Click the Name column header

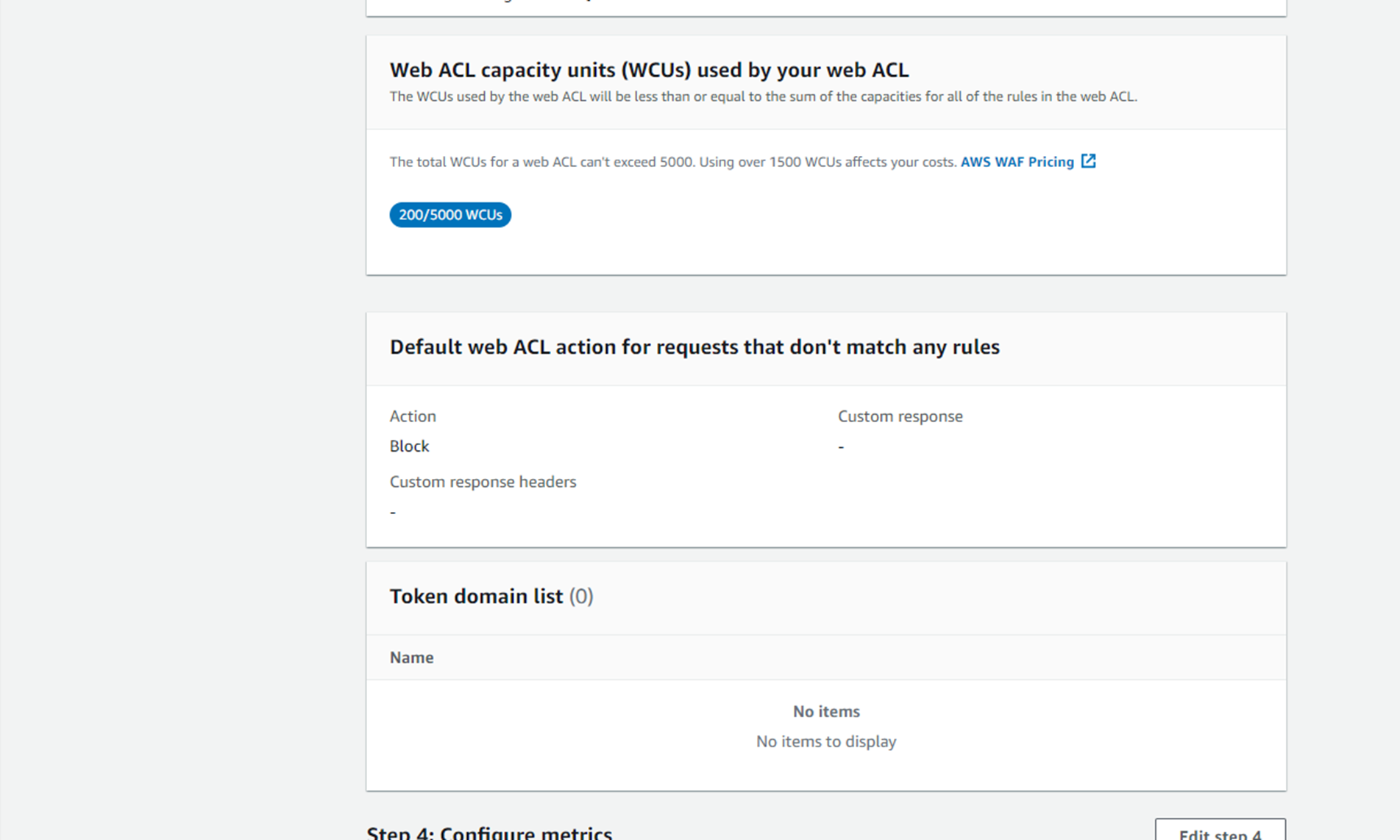coord(411,658)
